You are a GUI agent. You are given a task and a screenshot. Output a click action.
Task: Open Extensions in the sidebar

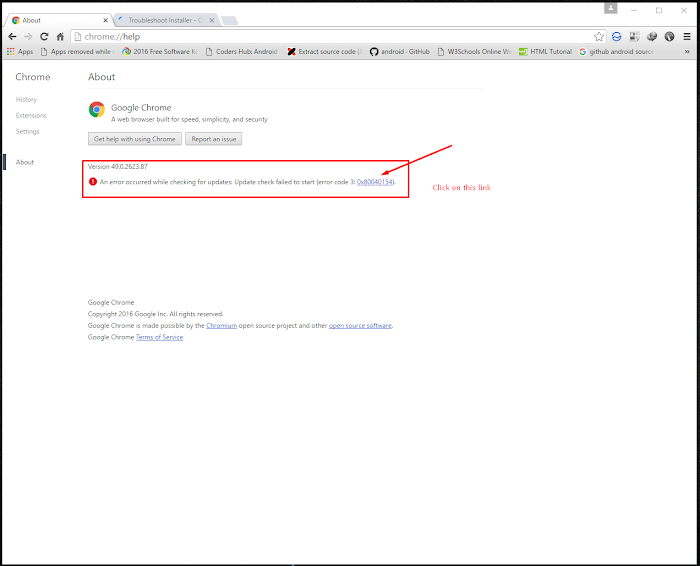(x=31, y=116)
